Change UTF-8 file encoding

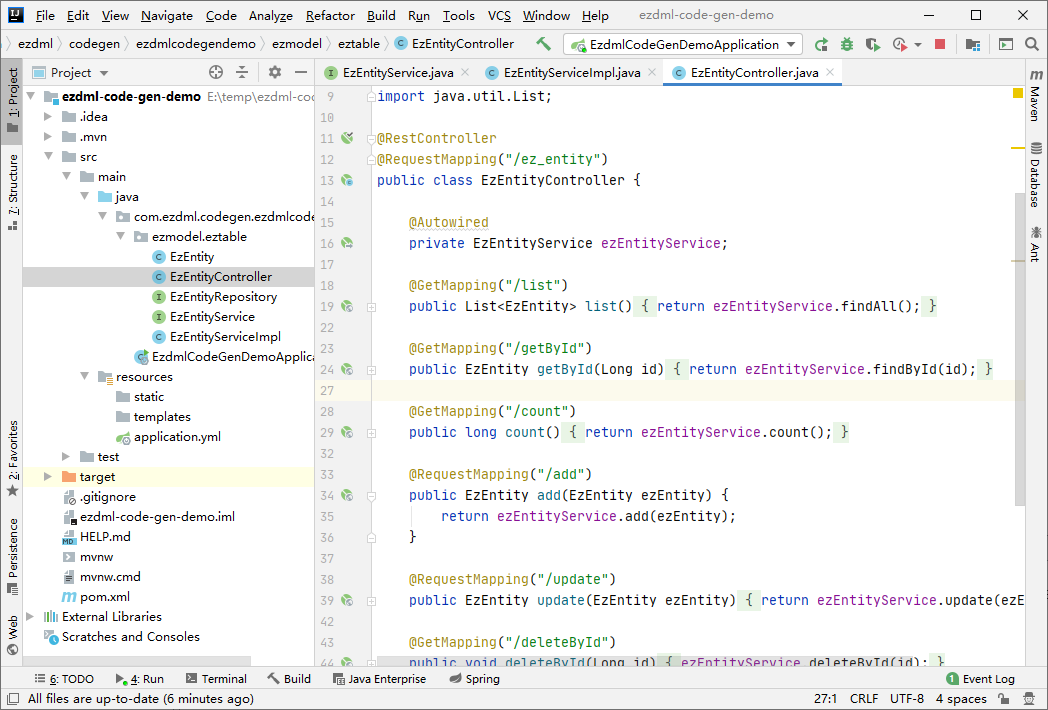point(906,699)
